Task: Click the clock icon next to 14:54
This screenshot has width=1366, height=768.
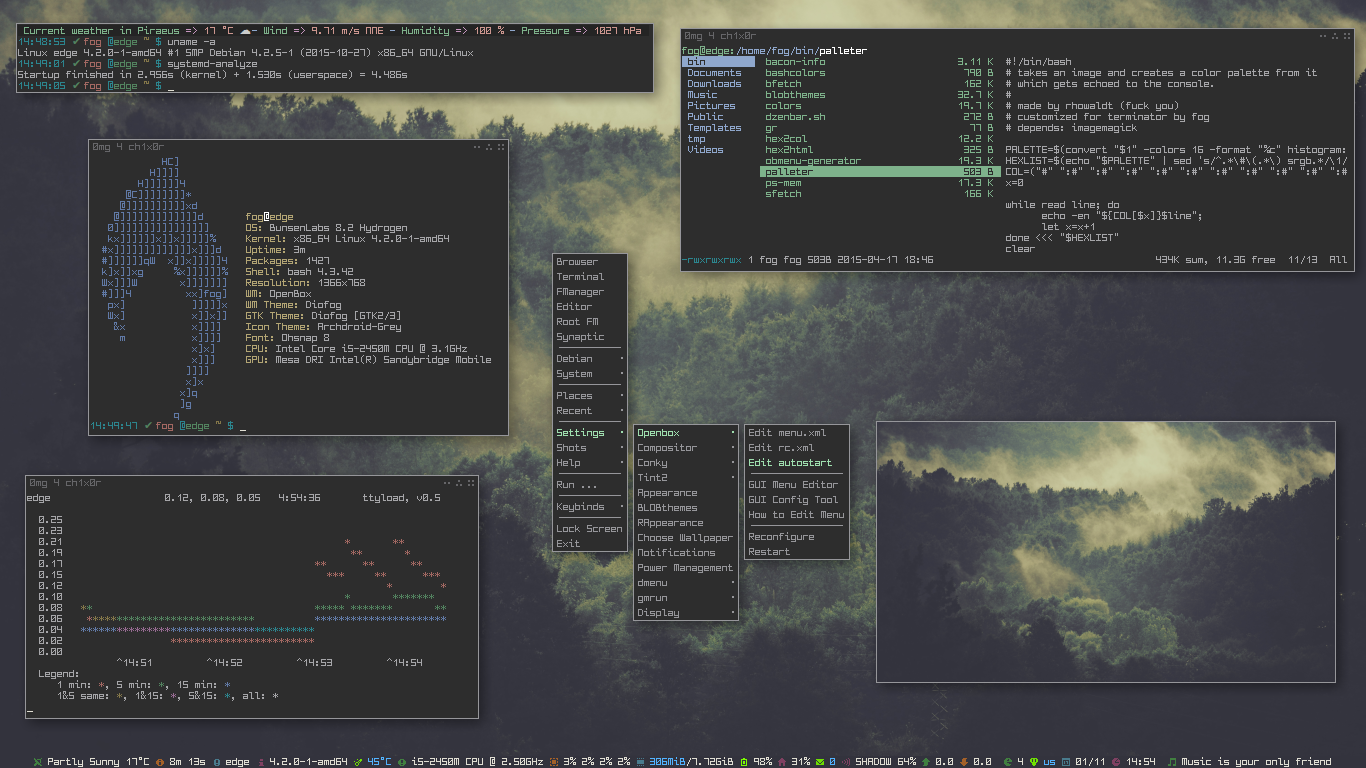Action: click(x=1116, y=761)
